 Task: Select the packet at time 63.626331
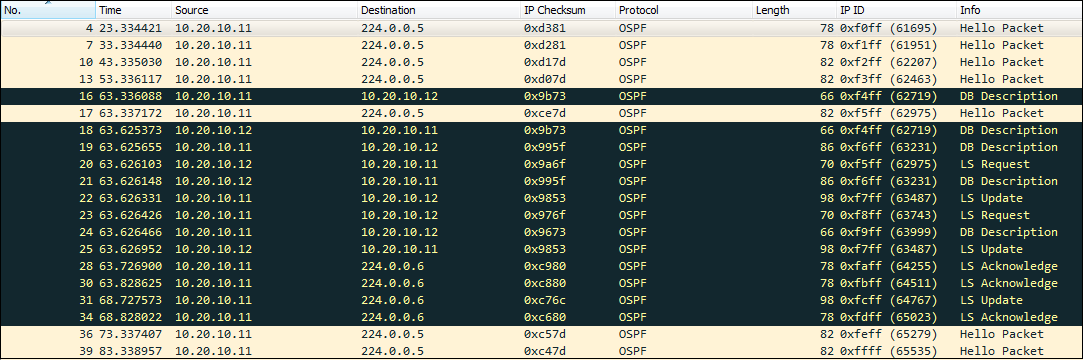coord(542,198)
